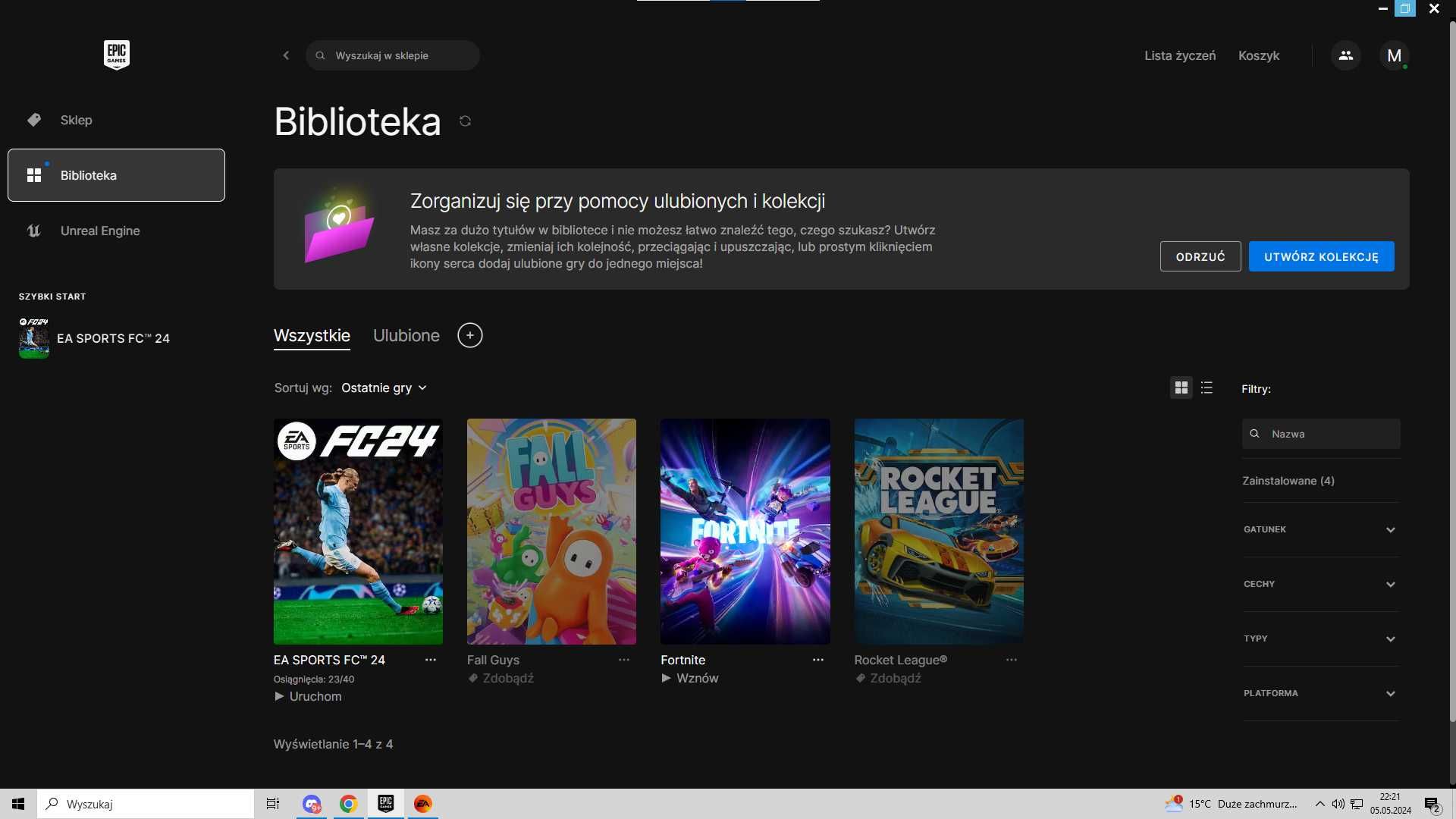Open options menu for Fall Guys
The height and width of the screenshot is (819, 1456).
click(x=624, y=660)
